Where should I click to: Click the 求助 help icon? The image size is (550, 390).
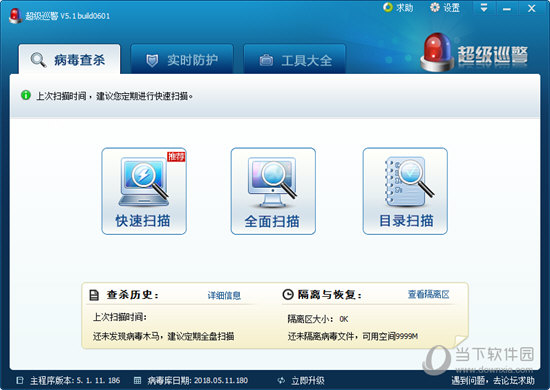point(388,7)
